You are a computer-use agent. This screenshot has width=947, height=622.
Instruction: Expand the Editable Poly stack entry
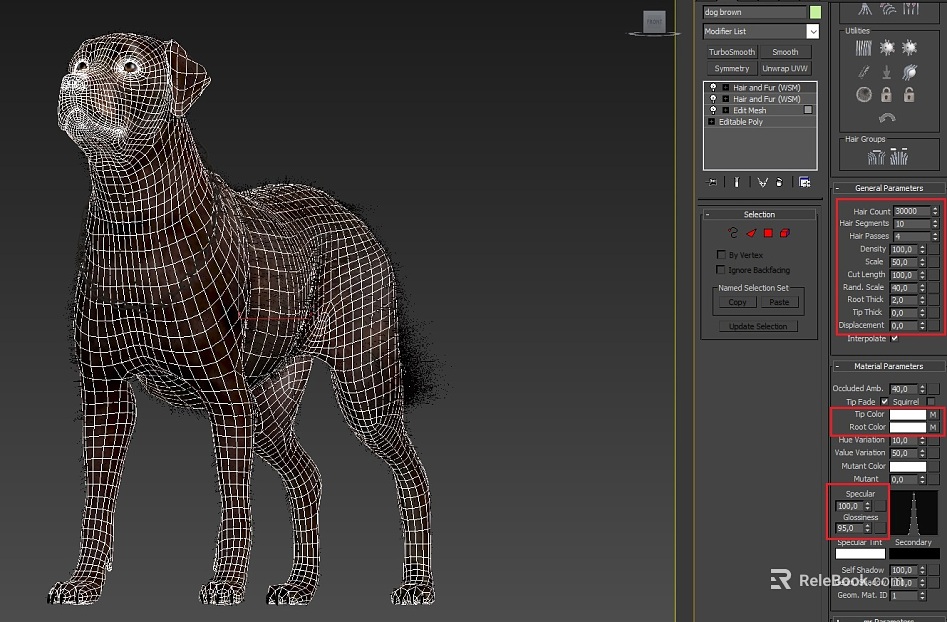711,122
